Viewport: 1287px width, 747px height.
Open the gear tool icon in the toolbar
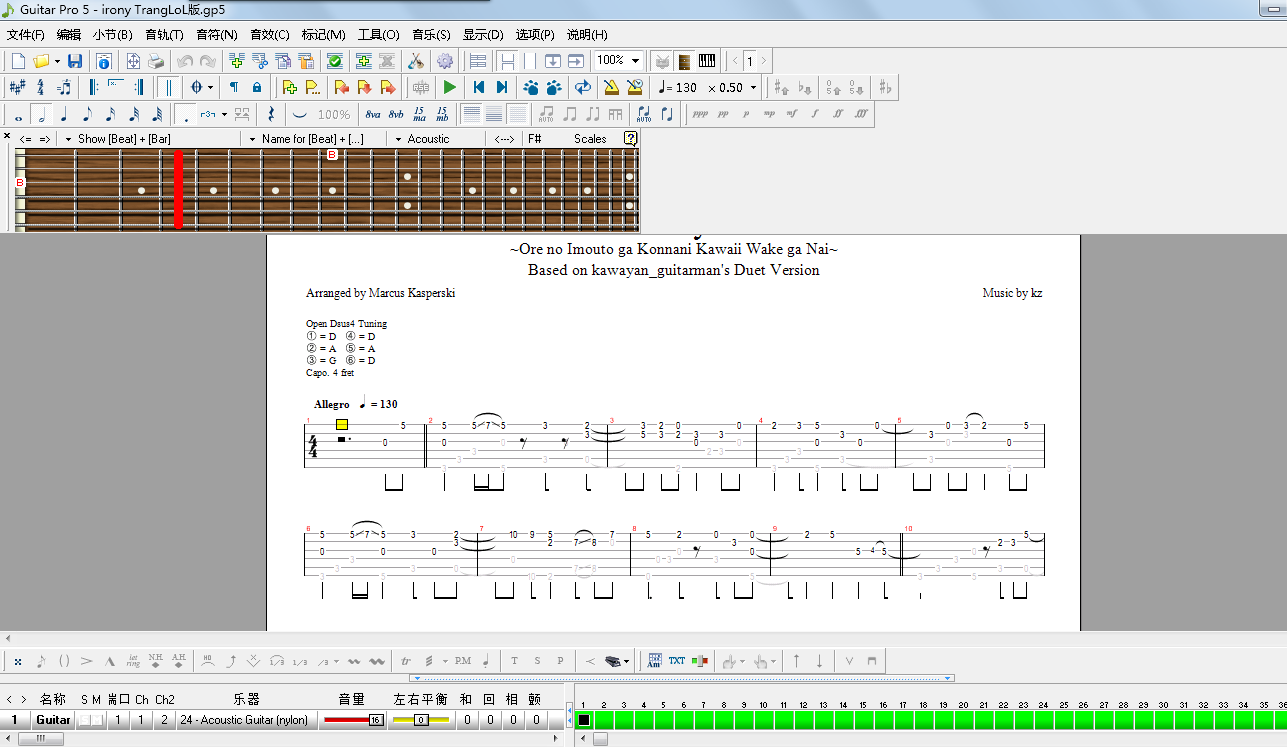445,61
